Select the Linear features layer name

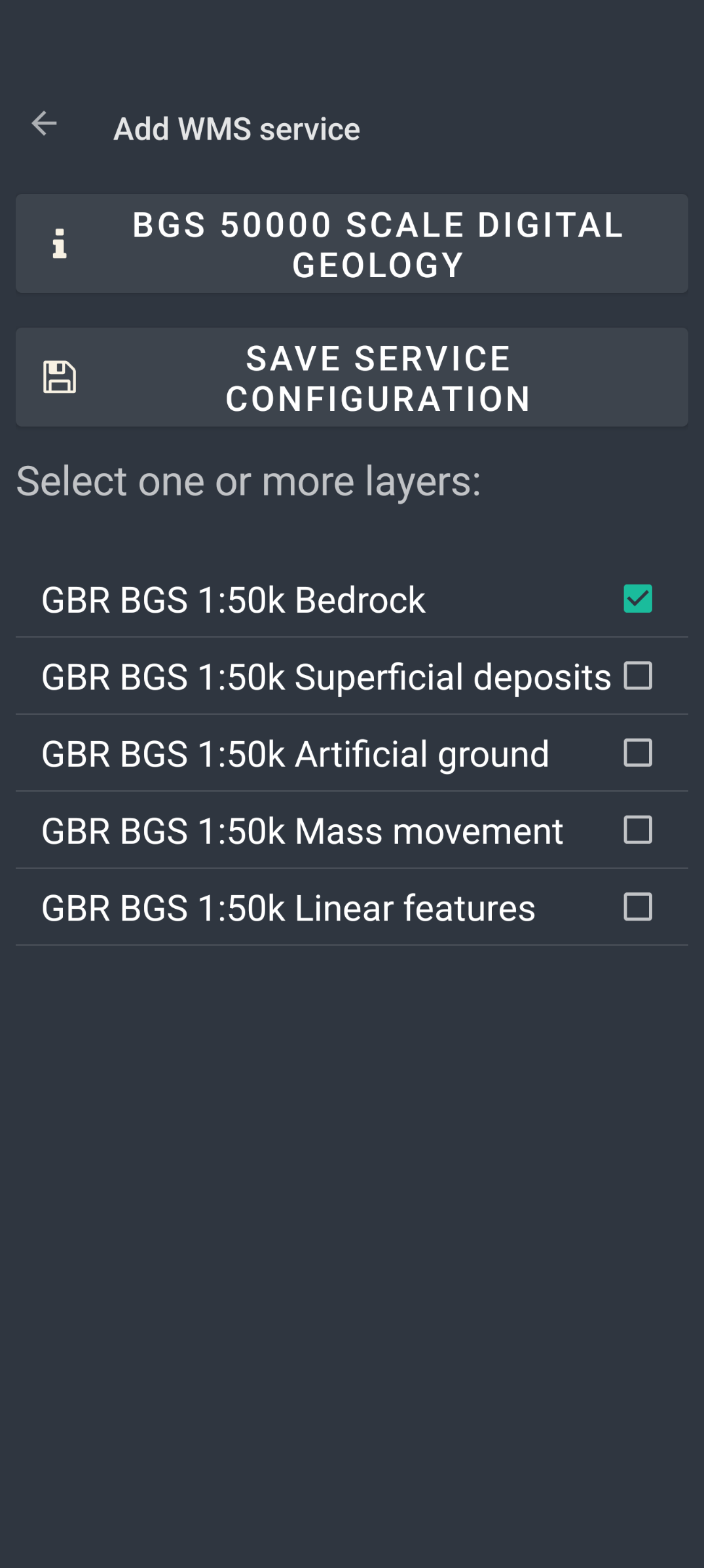click(x=288, y=909)
